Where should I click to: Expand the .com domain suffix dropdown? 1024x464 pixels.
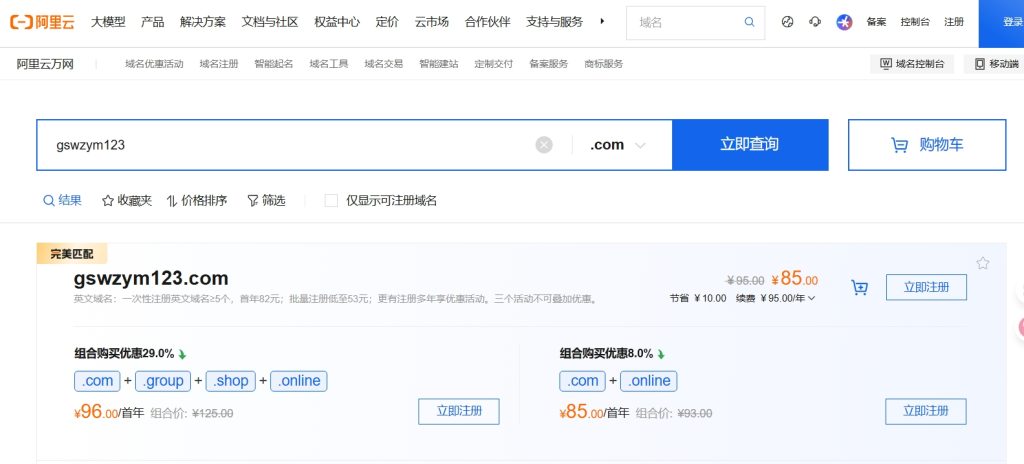618,145
